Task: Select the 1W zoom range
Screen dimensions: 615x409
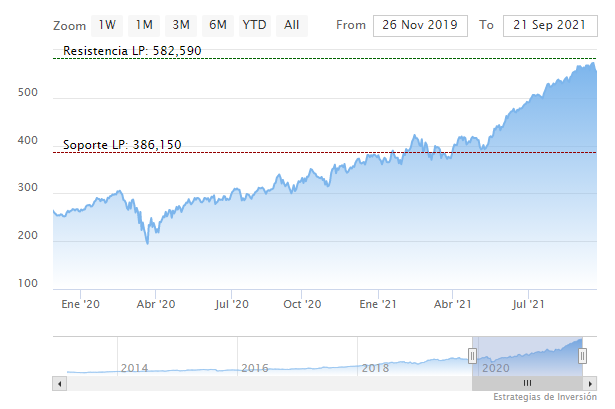Action: point(107,25)
